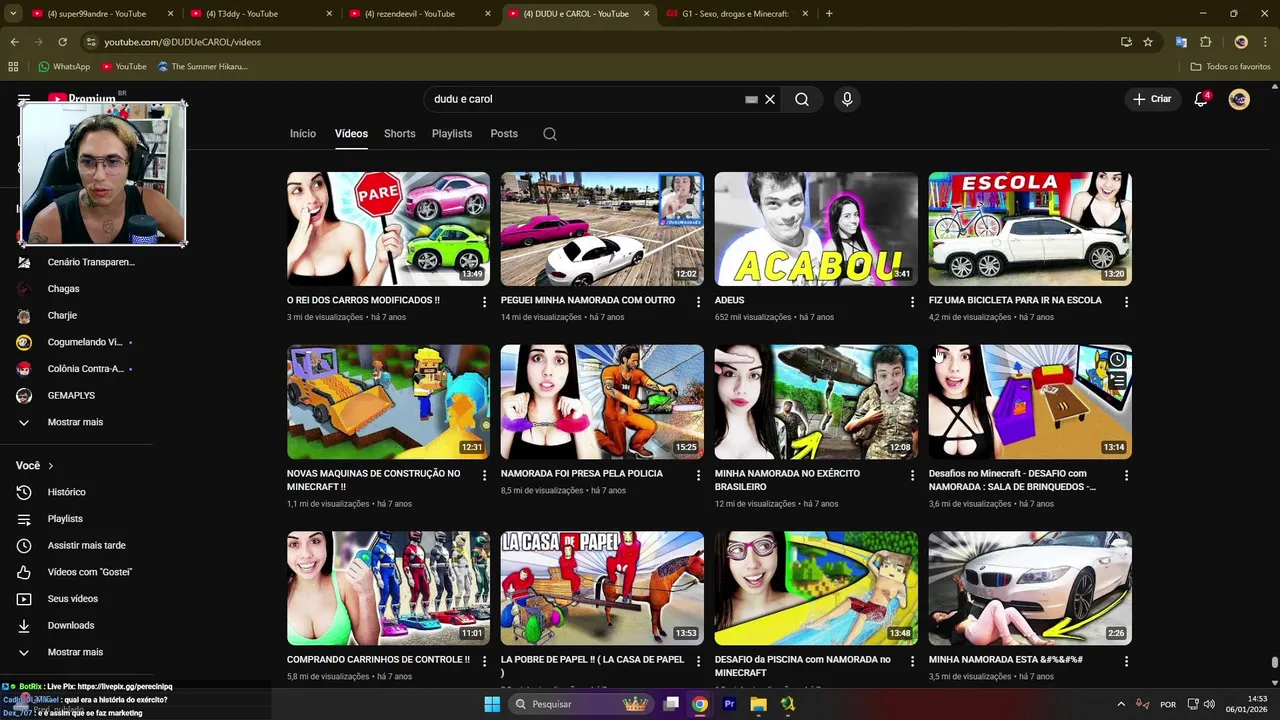Expand the Você section chevron
1280x720 pixels.
(x=51, y=466)
